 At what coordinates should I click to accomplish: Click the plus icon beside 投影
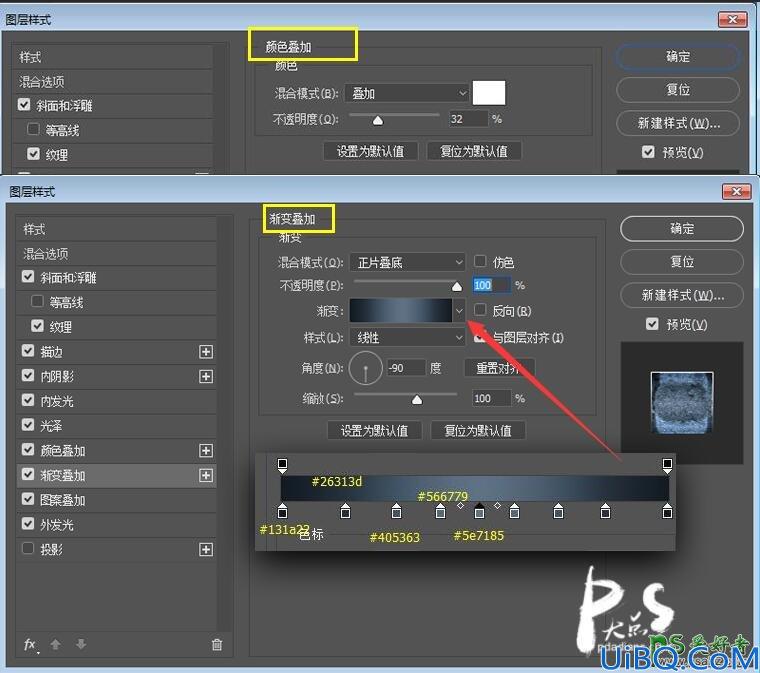pyautogui.click(x=206, y=549)
